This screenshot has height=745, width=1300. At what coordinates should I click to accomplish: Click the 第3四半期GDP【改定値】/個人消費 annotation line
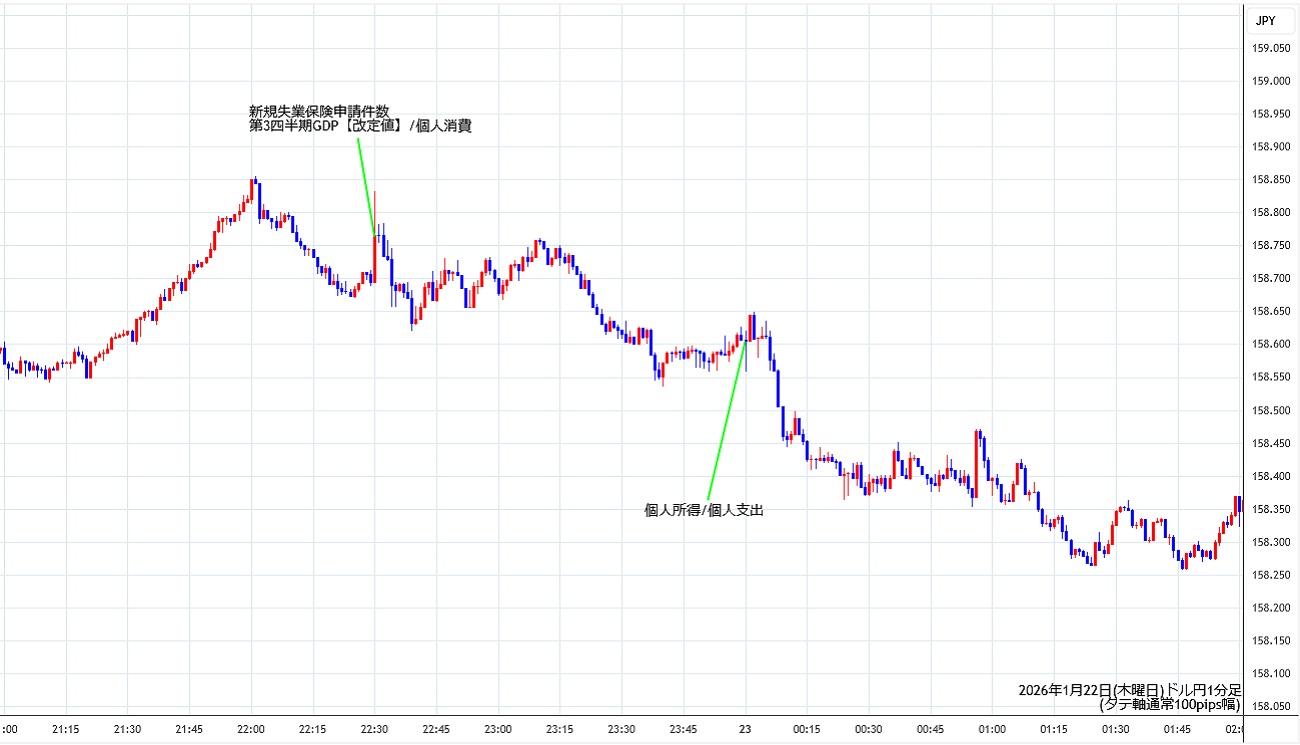tap(359, 127)
